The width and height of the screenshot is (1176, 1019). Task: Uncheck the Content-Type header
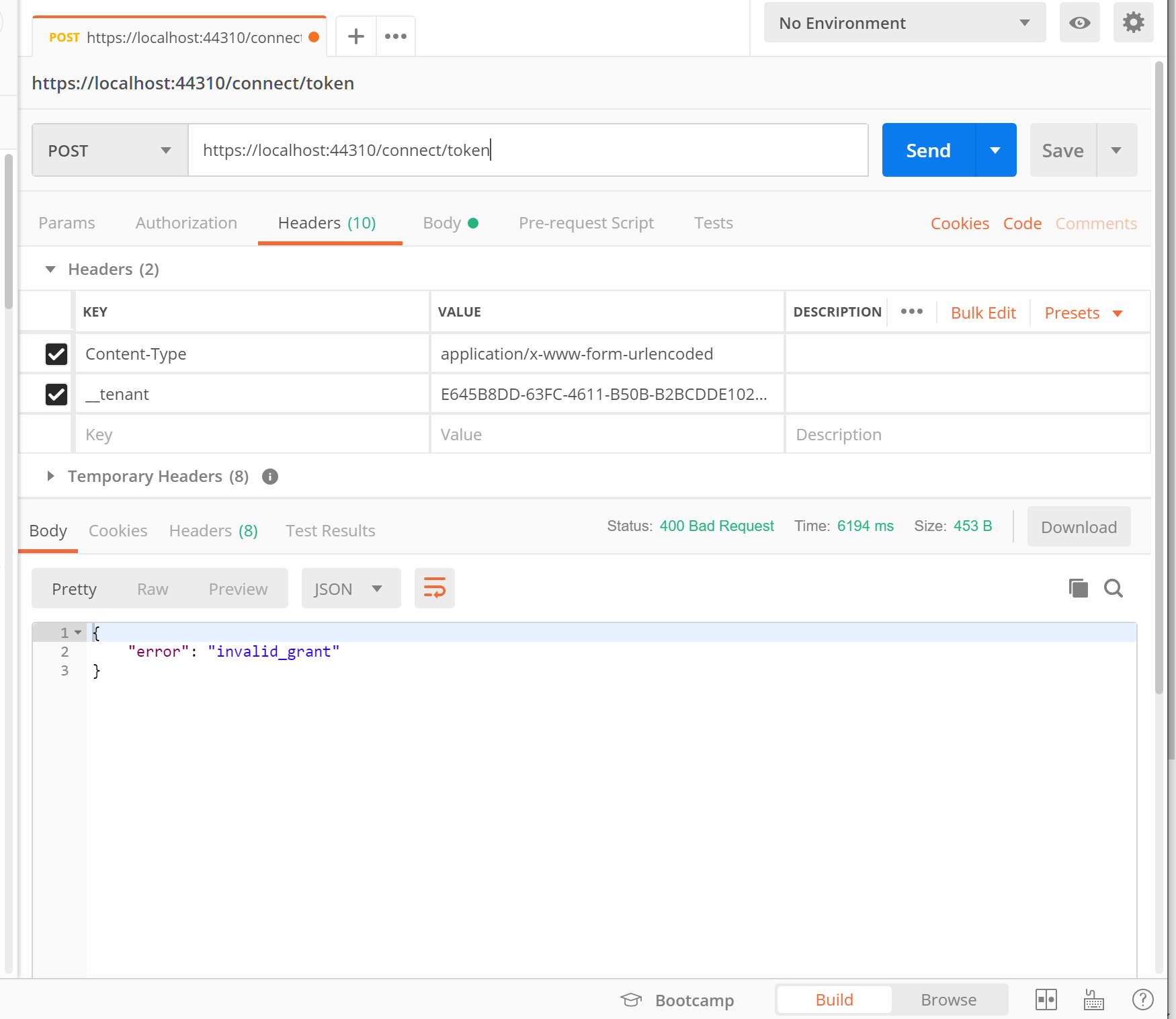tap(56, 354)
